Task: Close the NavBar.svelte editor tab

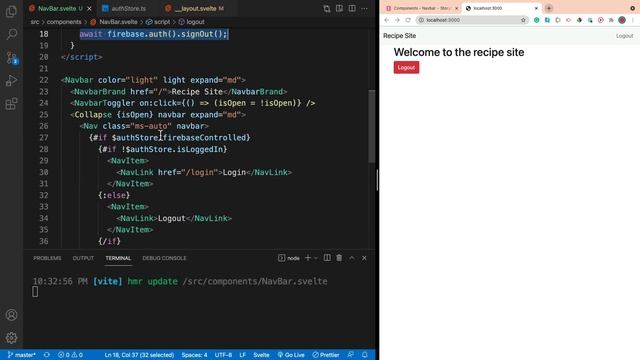Action: point(89,8)
